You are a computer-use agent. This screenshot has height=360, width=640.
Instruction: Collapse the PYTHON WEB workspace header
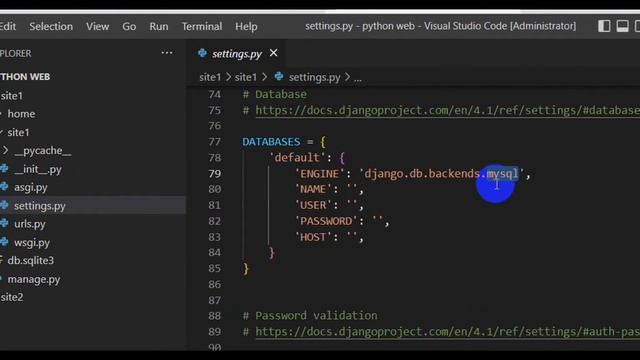[x=25, y=77]
